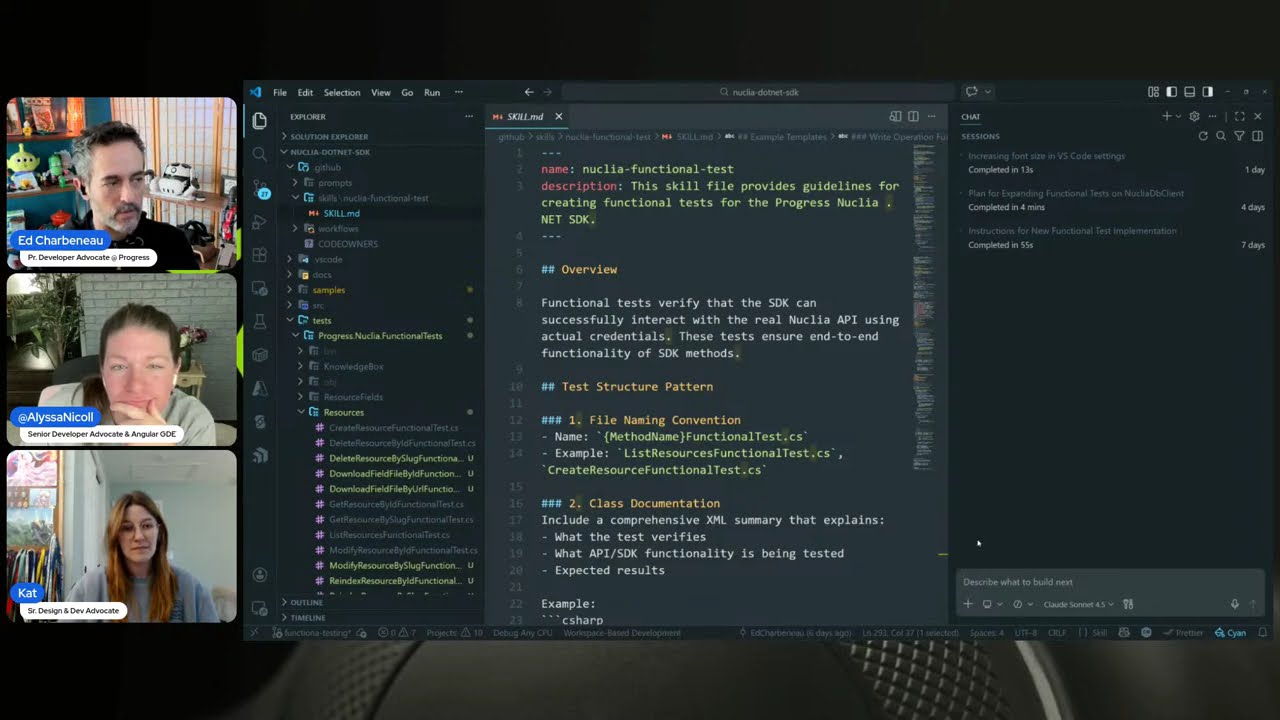
Task: Click UTF-8 encoding in status bar
Action: point(1025,633)
